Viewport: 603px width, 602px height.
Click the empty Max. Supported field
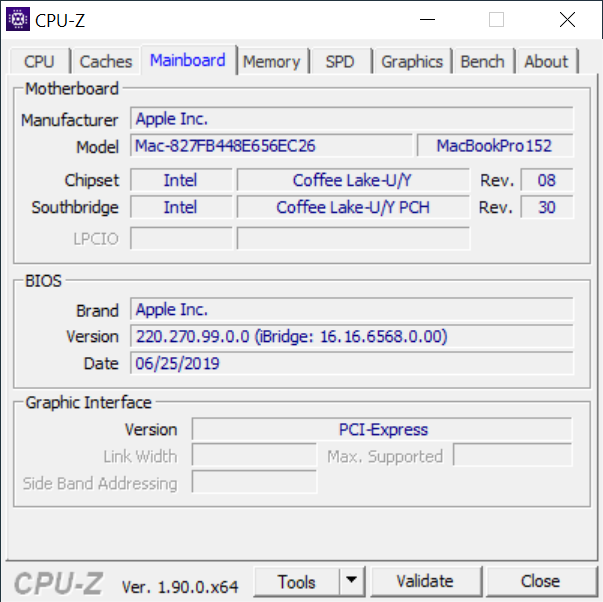pyautogui.click(x=513, y=455)
